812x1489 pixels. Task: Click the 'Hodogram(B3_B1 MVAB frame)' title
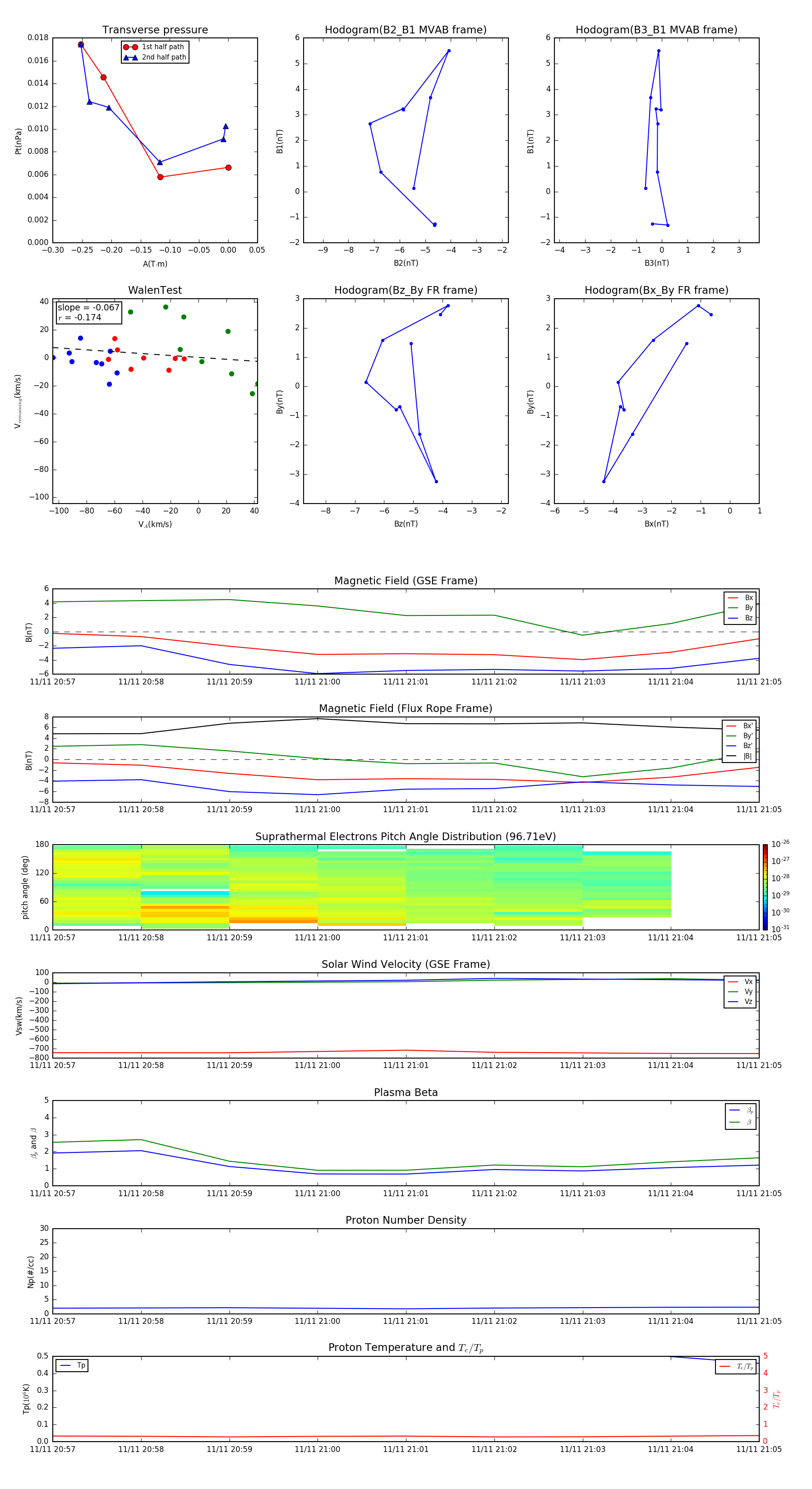point(656,30)
